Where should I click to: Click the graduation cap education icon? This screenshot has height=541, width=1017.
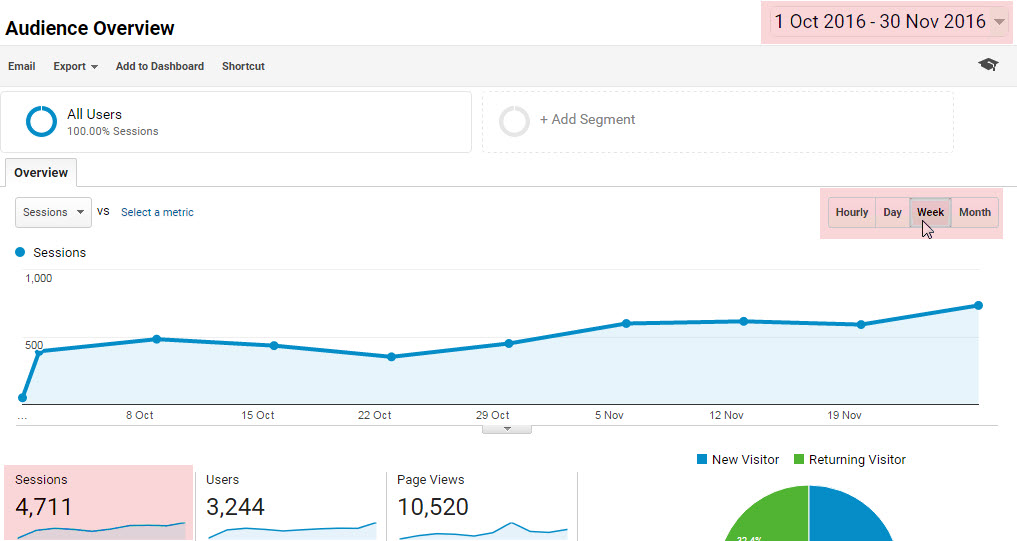pos(988,64)
